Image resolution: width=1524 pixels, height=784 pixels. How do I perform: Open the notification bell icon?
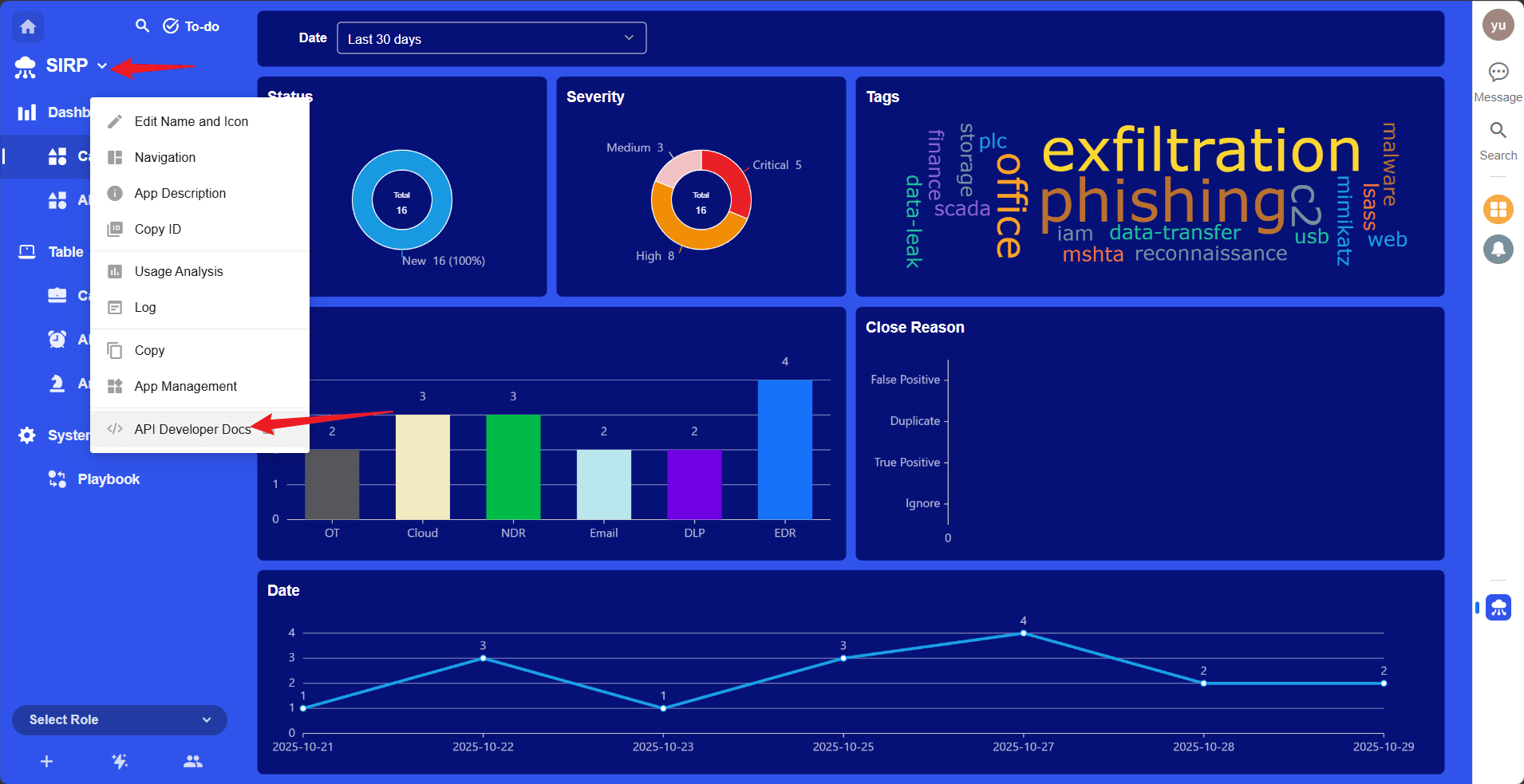pyautogui.click(x=1498, y=250)
